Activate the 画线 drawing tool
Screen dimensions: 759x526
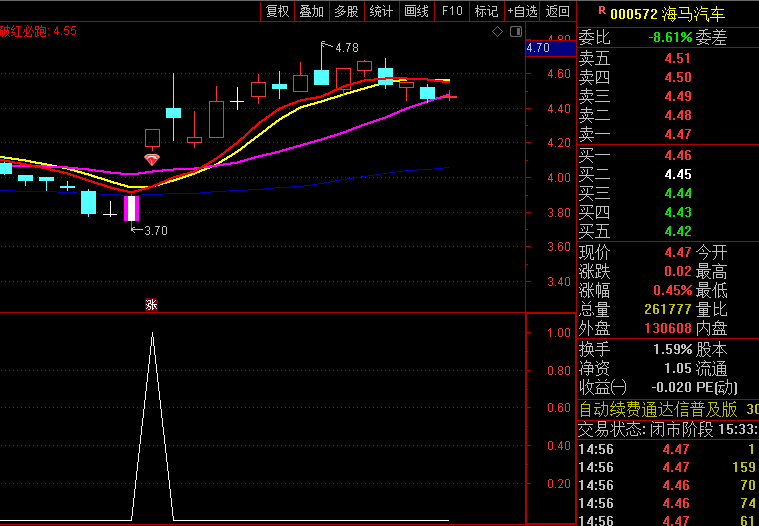(416, 11)
